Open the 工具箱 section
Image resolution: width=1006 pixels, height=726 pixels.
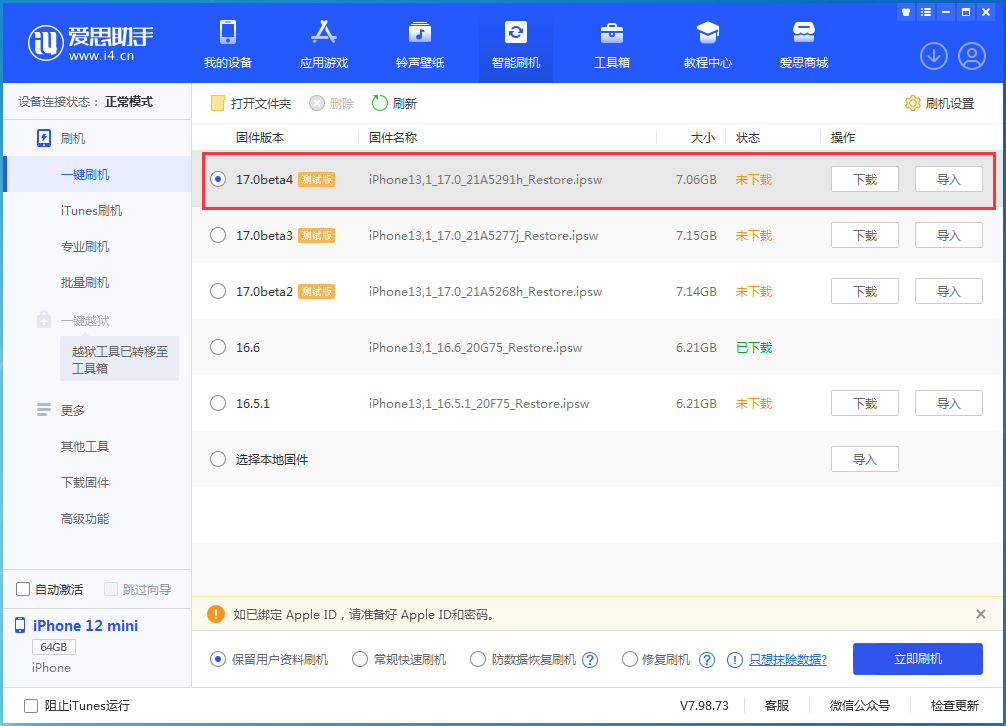click(611, 44)
